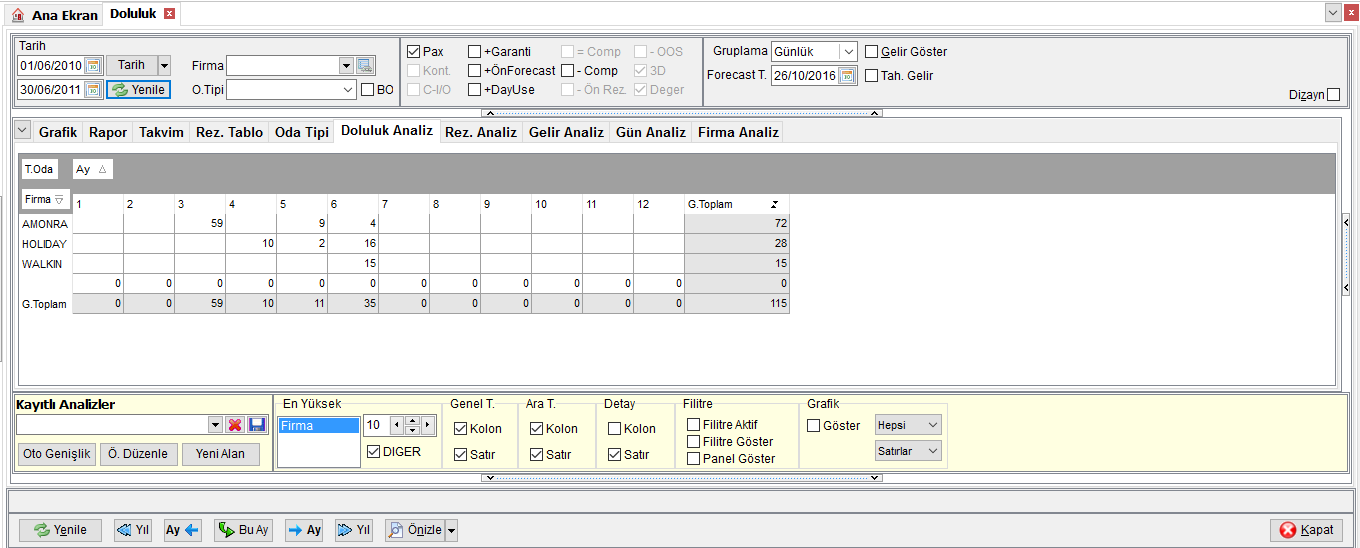The height and width of the screenshot is (548, 1360).
Task: Enable the Panel Göster checkbox
Action: pos(694,458)
